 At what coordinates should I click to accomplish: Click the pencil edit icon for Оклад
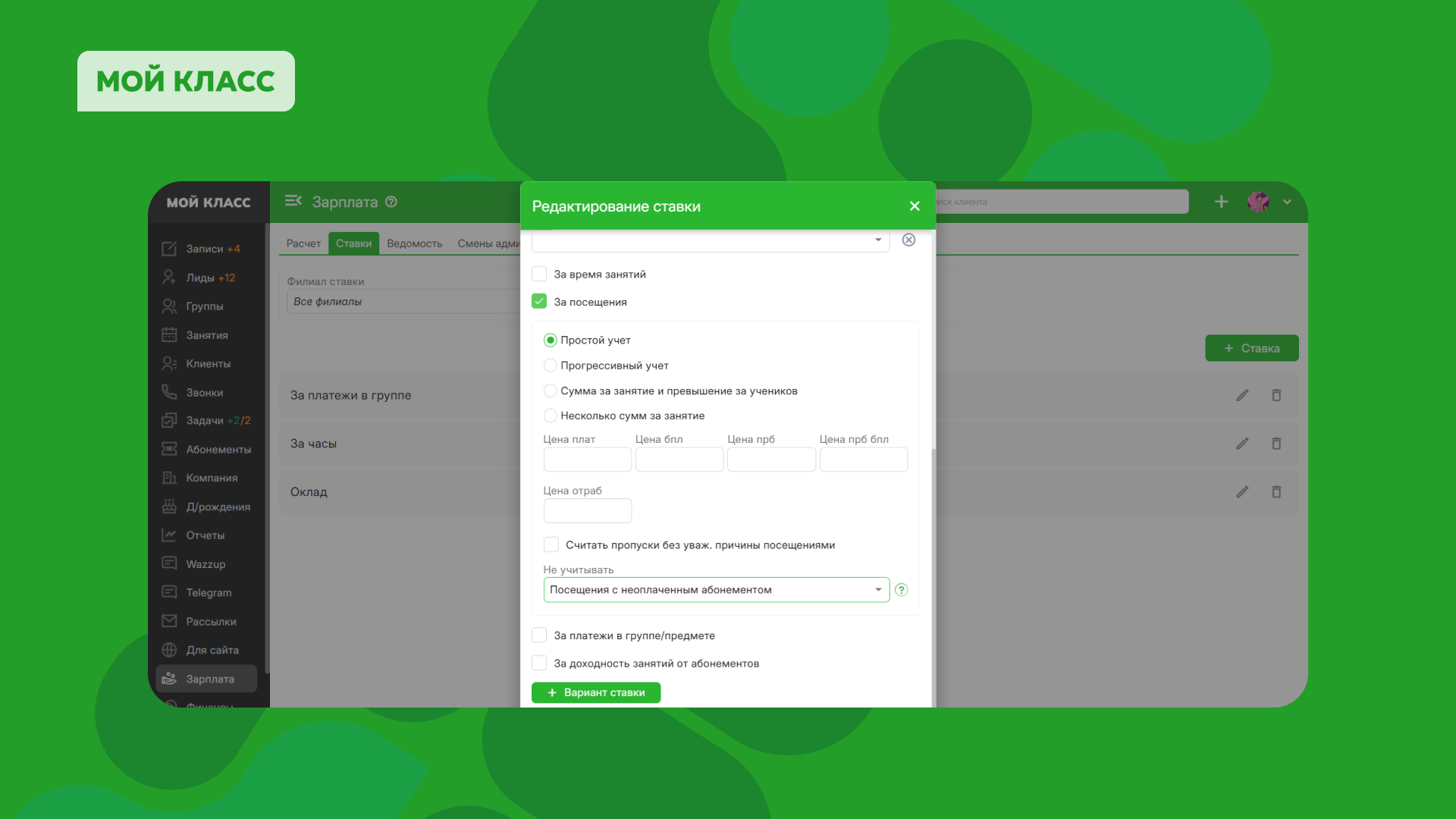click(1242, 492)
